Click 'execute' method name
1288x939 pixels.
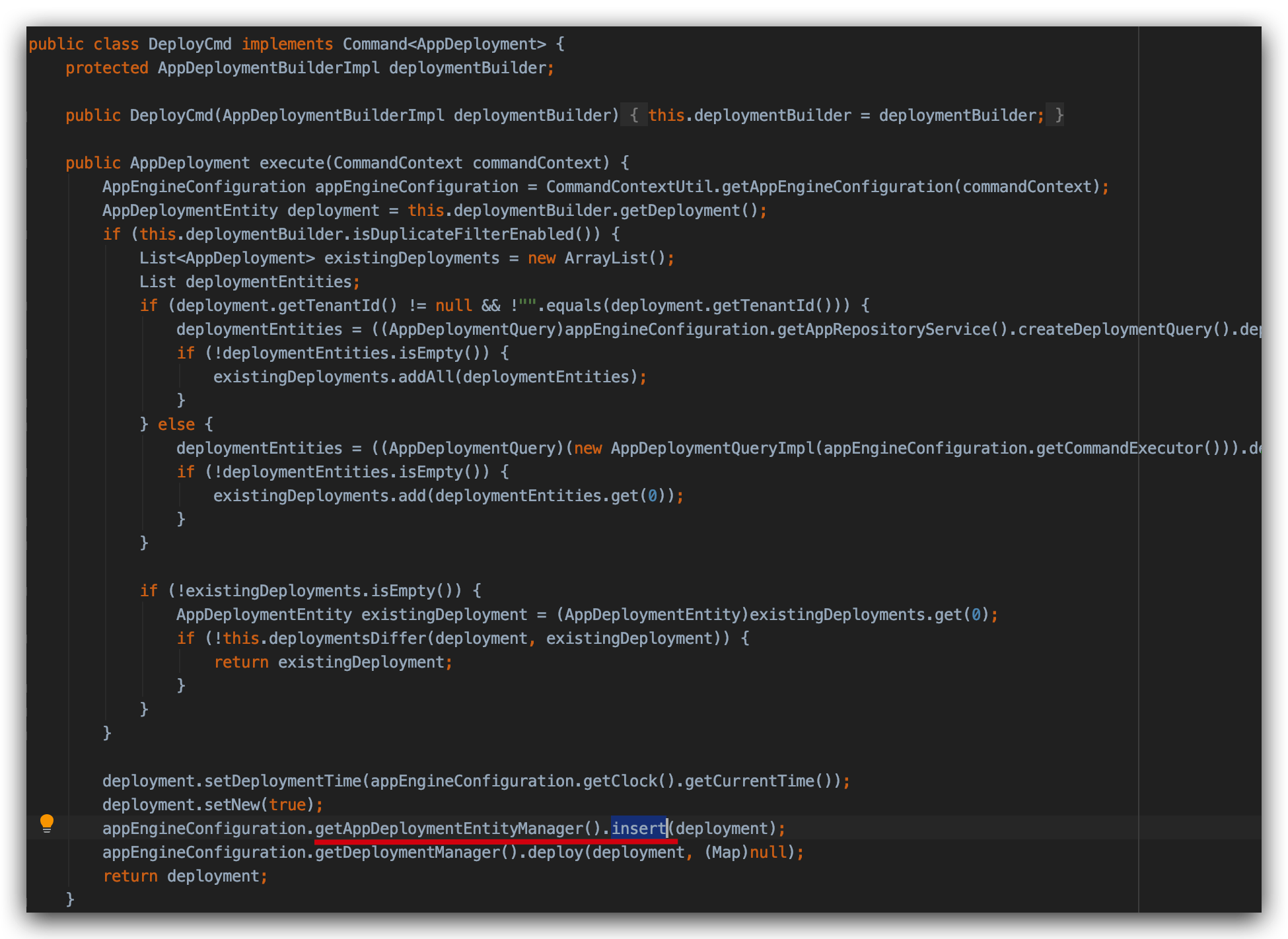(291, 163)
